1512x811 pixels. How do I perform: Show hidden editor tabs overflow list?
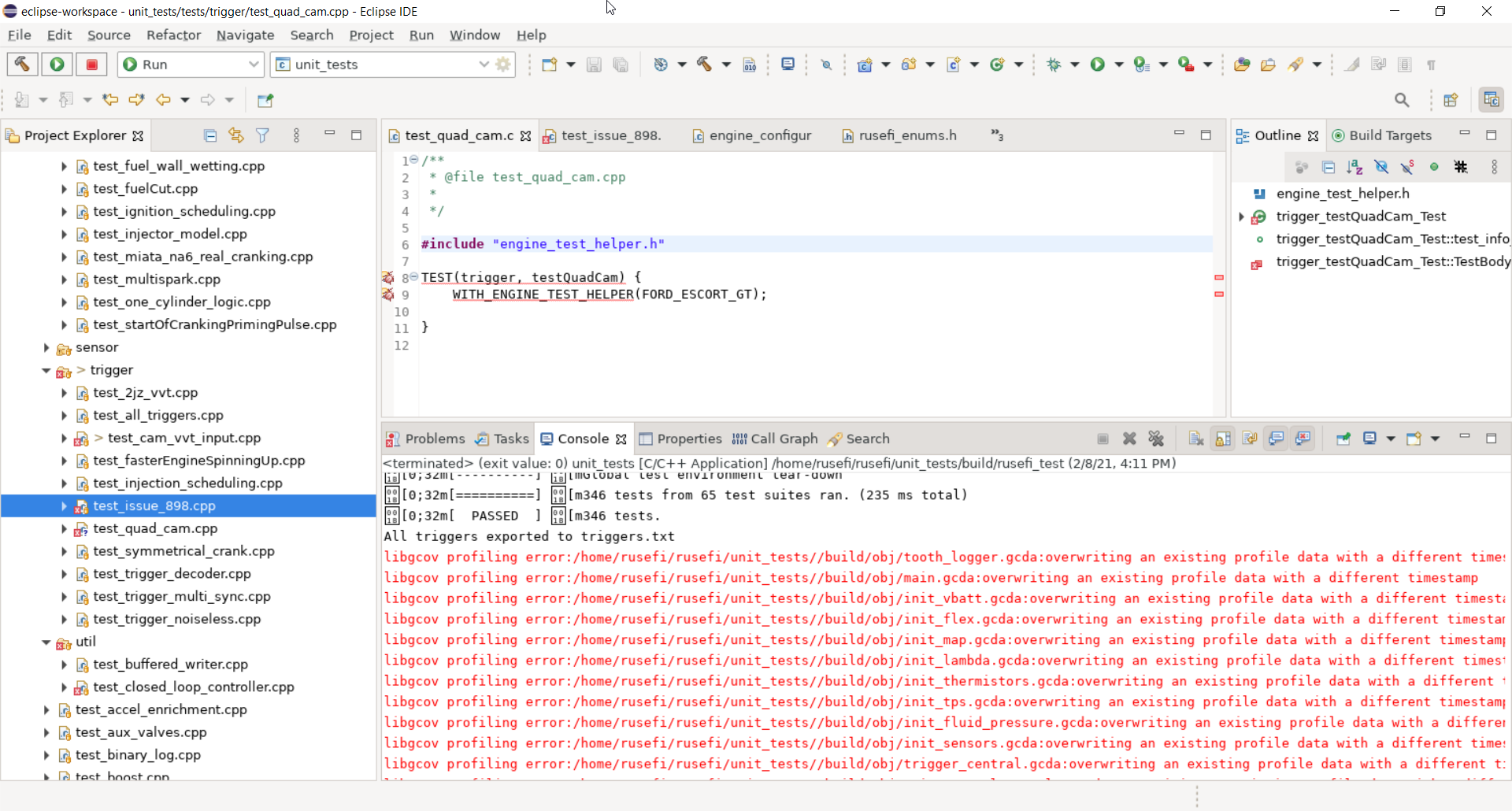(997, 135)
